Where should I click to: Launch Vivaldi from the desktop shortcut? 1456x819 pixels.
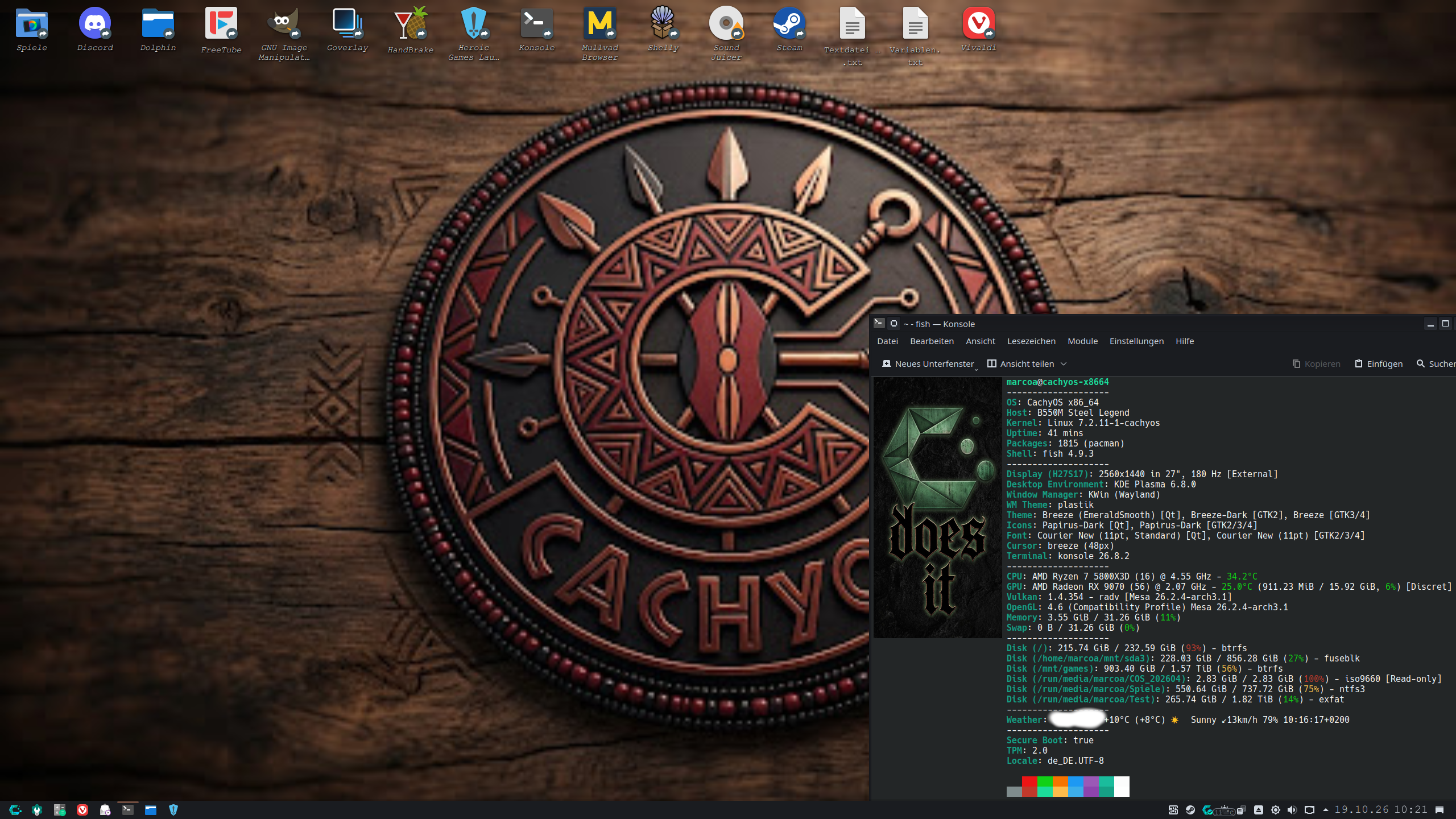pos(978,30)
